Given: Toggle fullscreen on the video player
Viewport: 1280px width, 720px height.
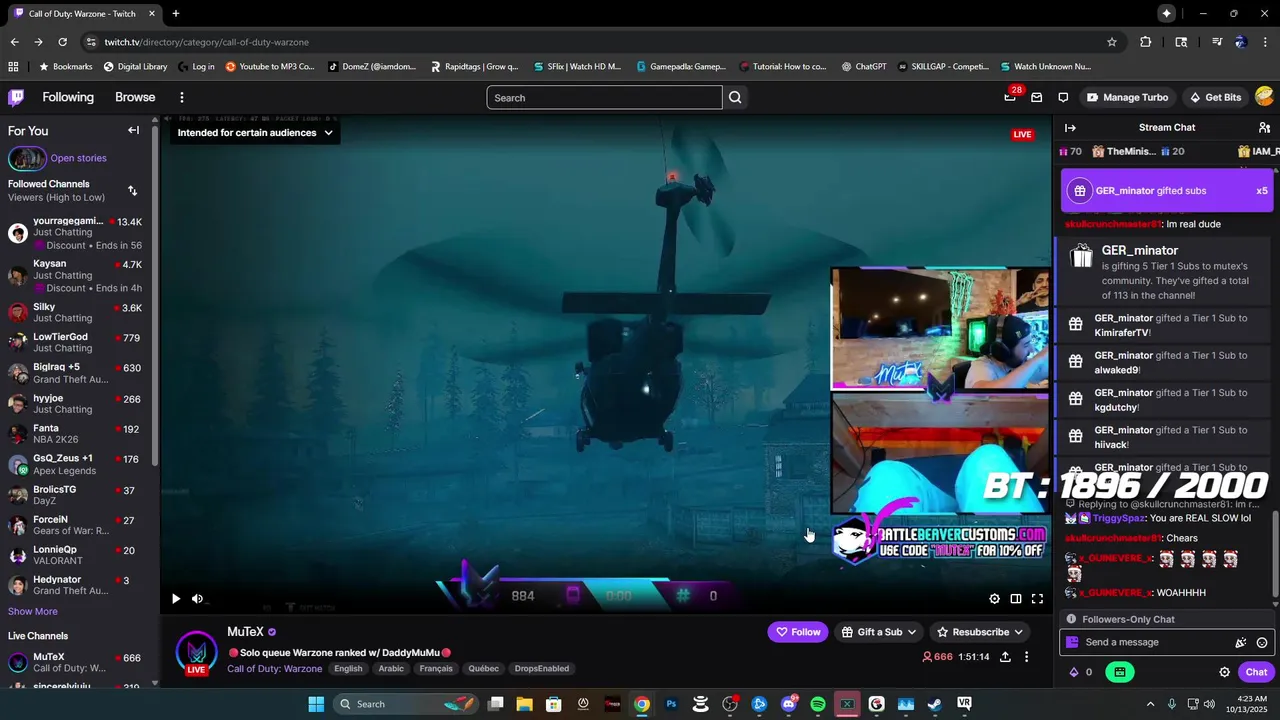Looking at the screenshot, I should 1037,598.
